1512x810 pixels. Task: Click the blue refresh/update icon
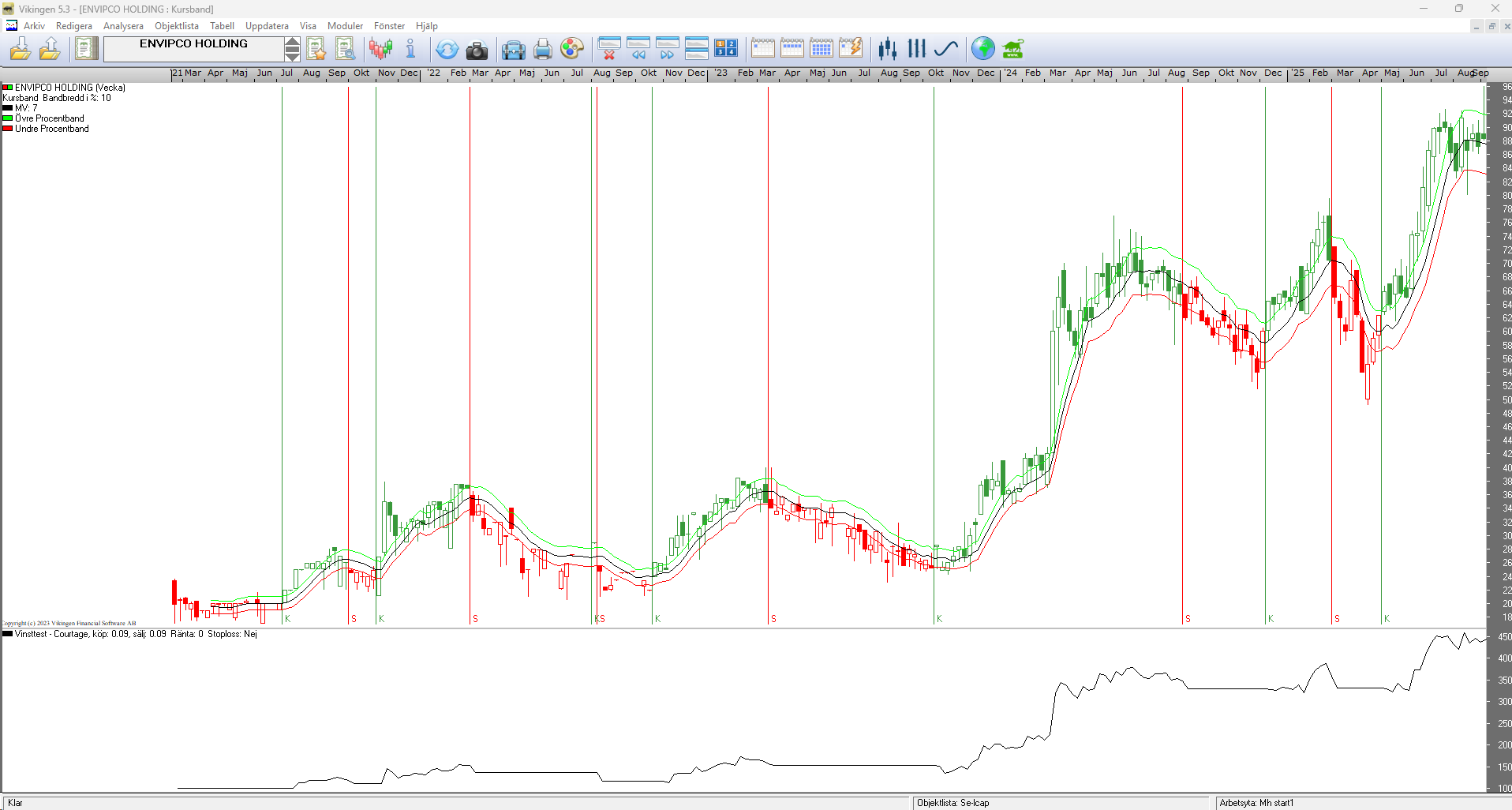(447, 49)
